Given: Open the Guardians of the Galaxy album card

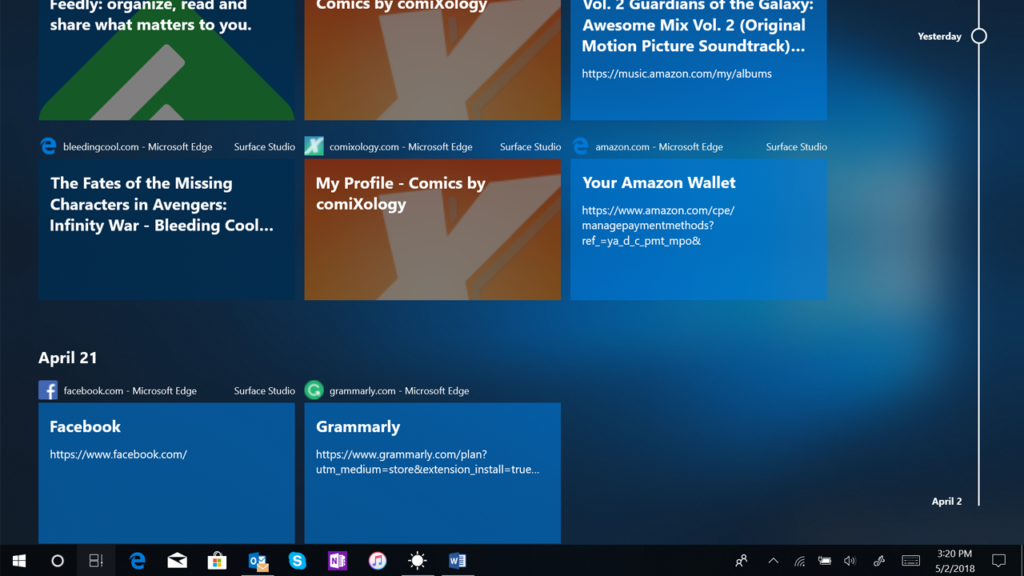Looking at the screenshot, I should tap(699, 60).
